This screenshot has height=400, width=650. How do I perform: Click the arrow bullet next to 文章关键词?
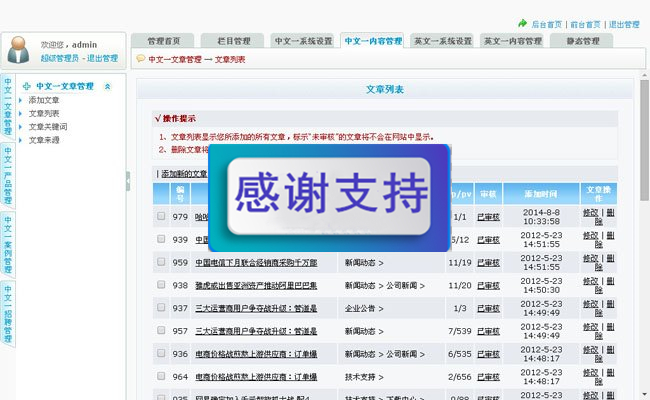[x=20, y=126]
